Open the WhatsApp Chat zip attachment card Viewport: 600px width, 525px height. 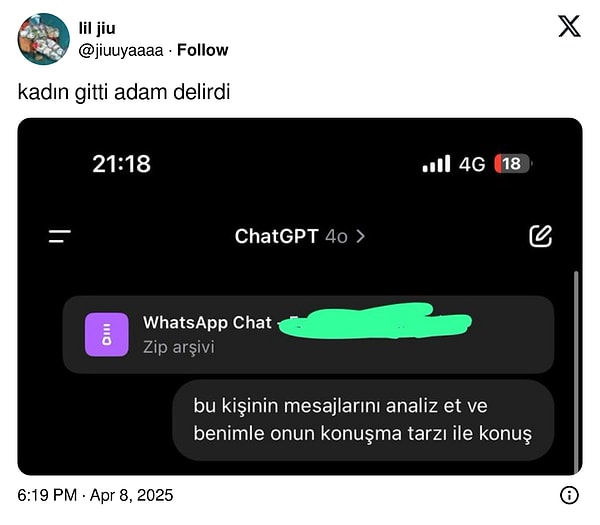pyautogui.click(x=308, y=334)
